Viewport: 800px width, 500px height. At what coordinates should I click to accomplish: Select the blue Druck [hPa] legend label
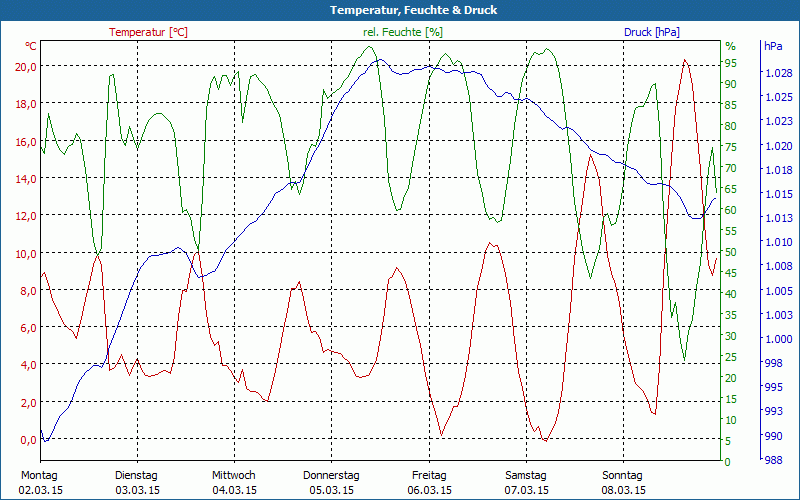coord(651,32)
